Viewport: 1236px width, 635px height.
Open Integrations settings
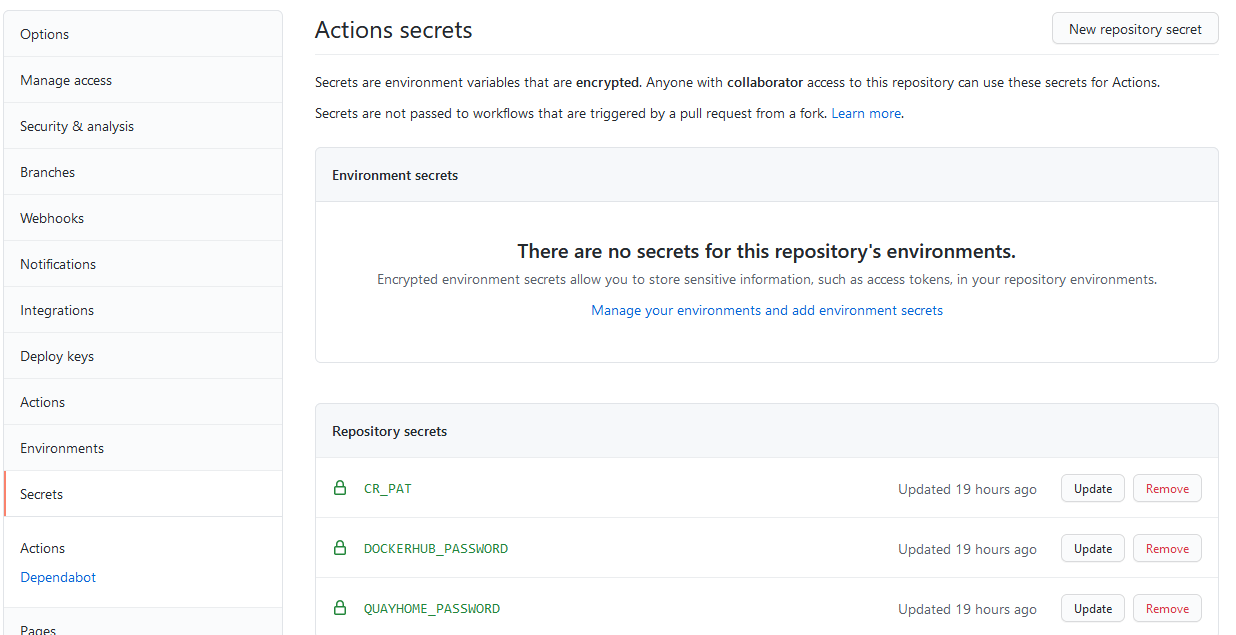(143, 310)
